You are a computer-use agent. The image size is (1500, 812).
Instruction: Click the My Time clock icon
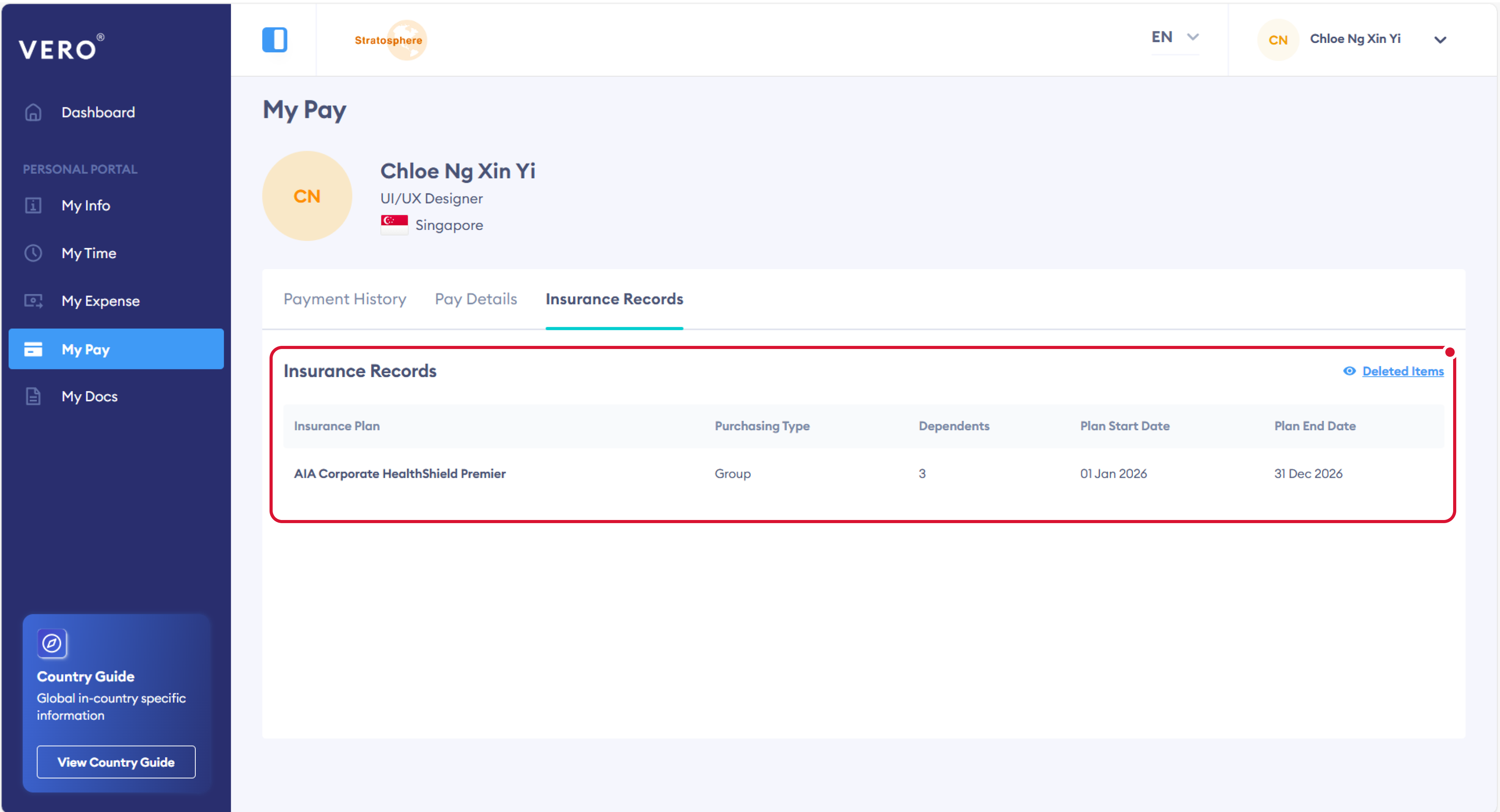(33, 253)
